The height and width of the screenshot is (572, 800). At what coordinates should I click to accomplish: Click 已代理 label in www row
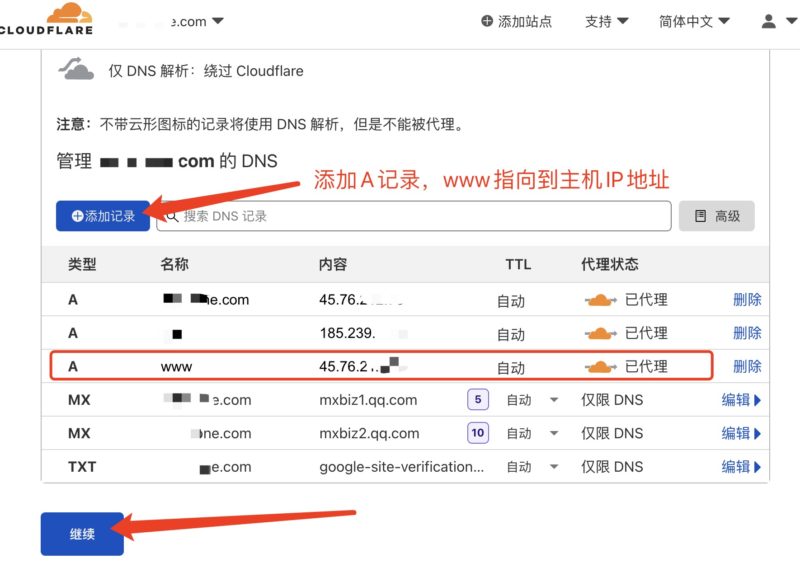coord(646,366)
